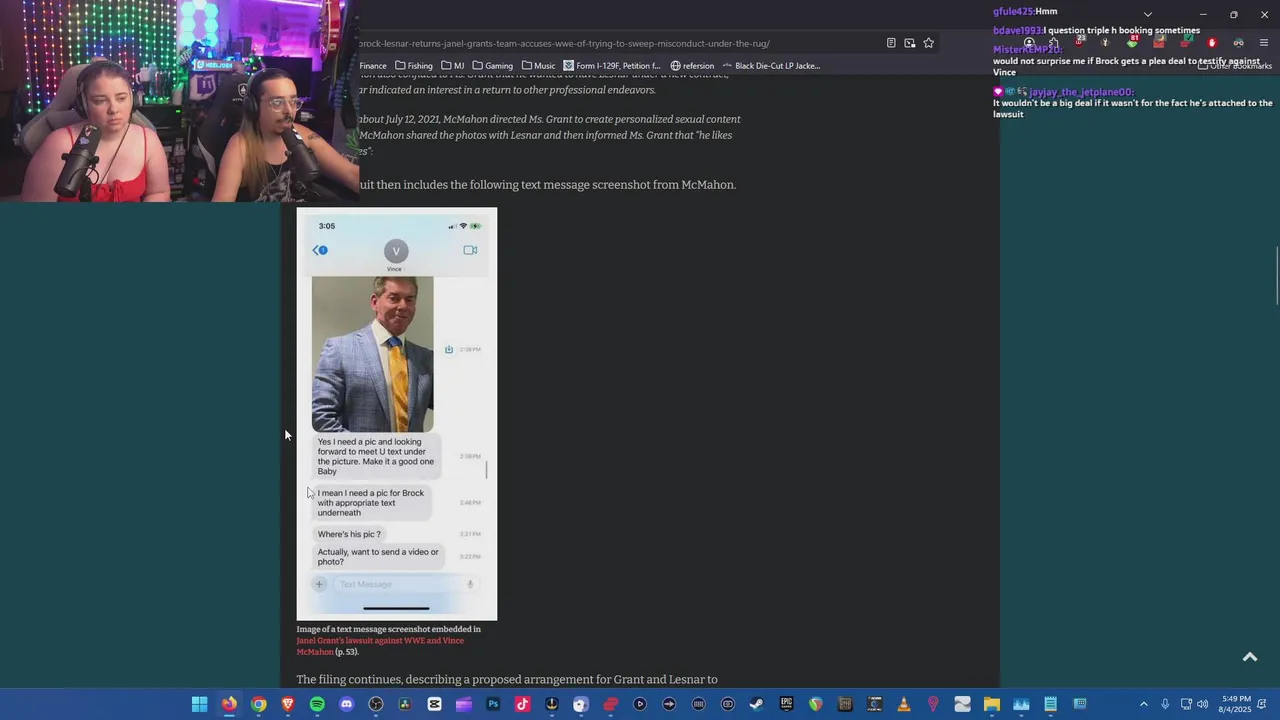Click the video call icon in screenshot
Viewport: 1280px width, 720px height.
pyautogui.click(x=470, y=250)
